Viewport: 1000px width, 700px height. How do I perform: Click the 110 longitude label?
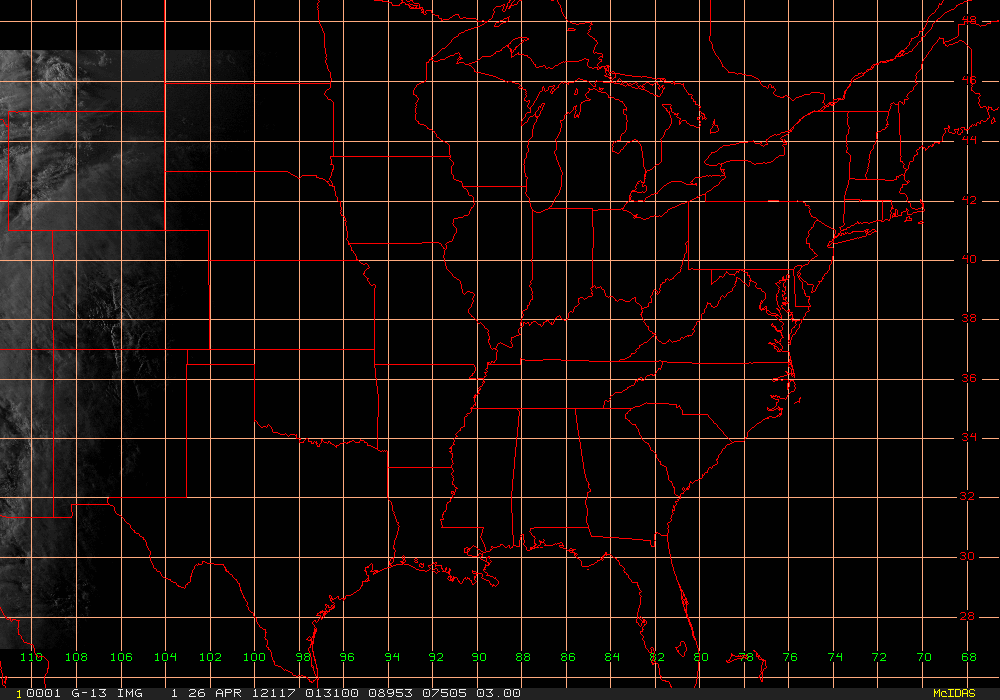click(x=31, y=657)
